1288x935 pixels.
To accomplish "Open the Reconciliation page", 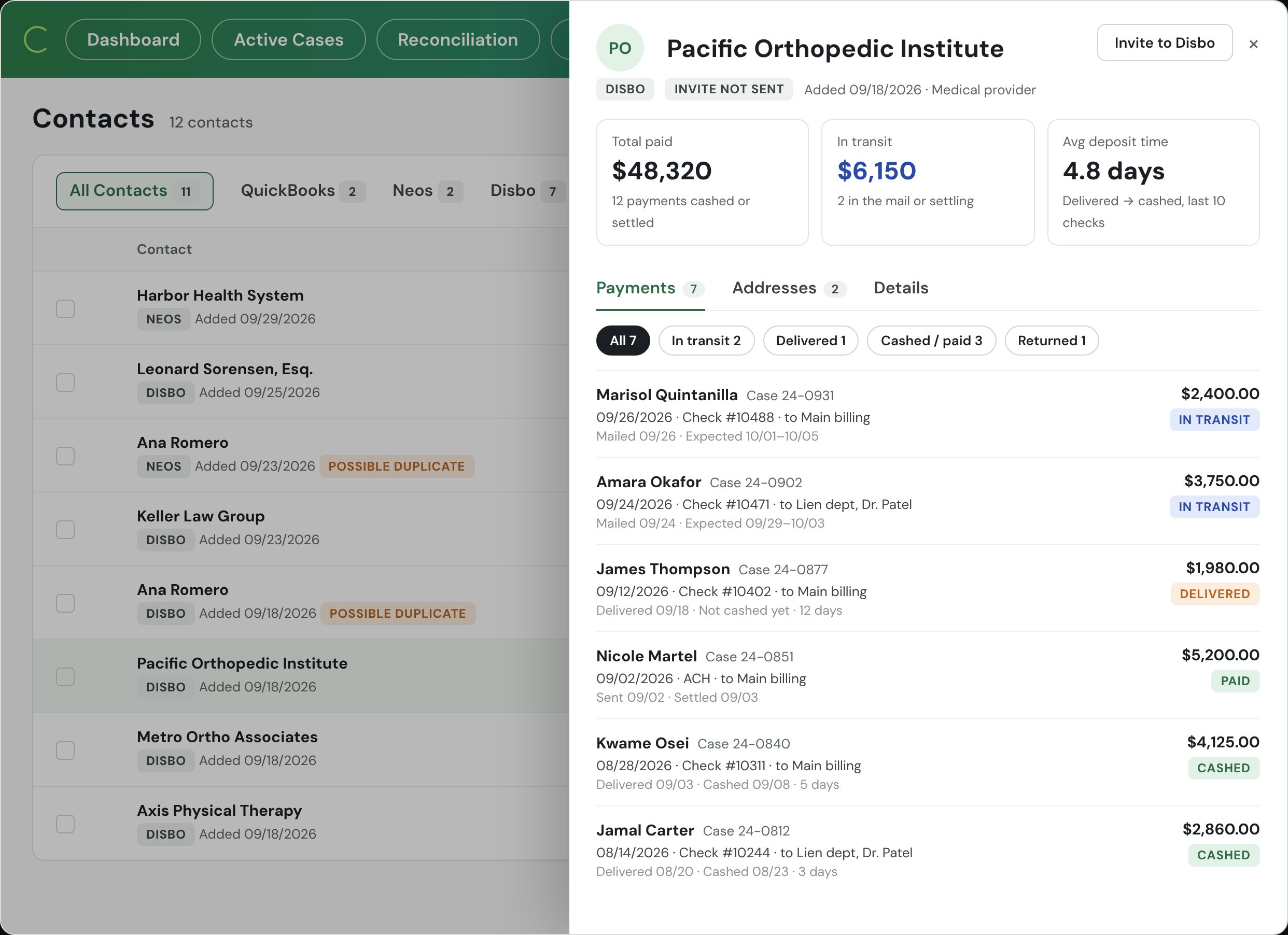I will point(458,40).
